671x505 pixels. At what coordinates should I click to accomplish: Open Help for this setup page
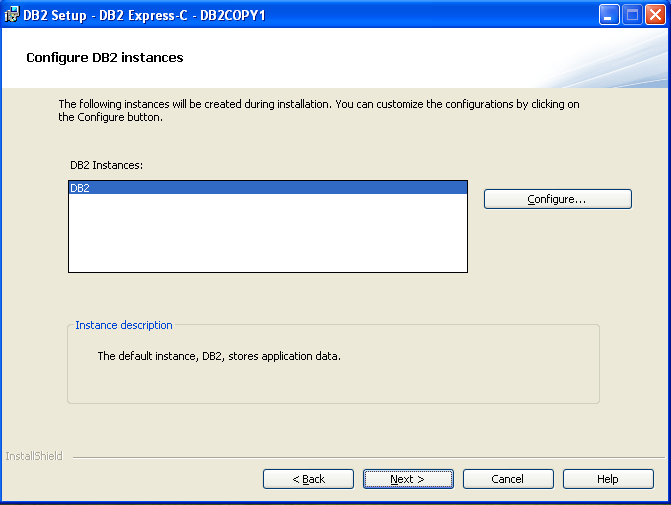click(x=608, y=479)
